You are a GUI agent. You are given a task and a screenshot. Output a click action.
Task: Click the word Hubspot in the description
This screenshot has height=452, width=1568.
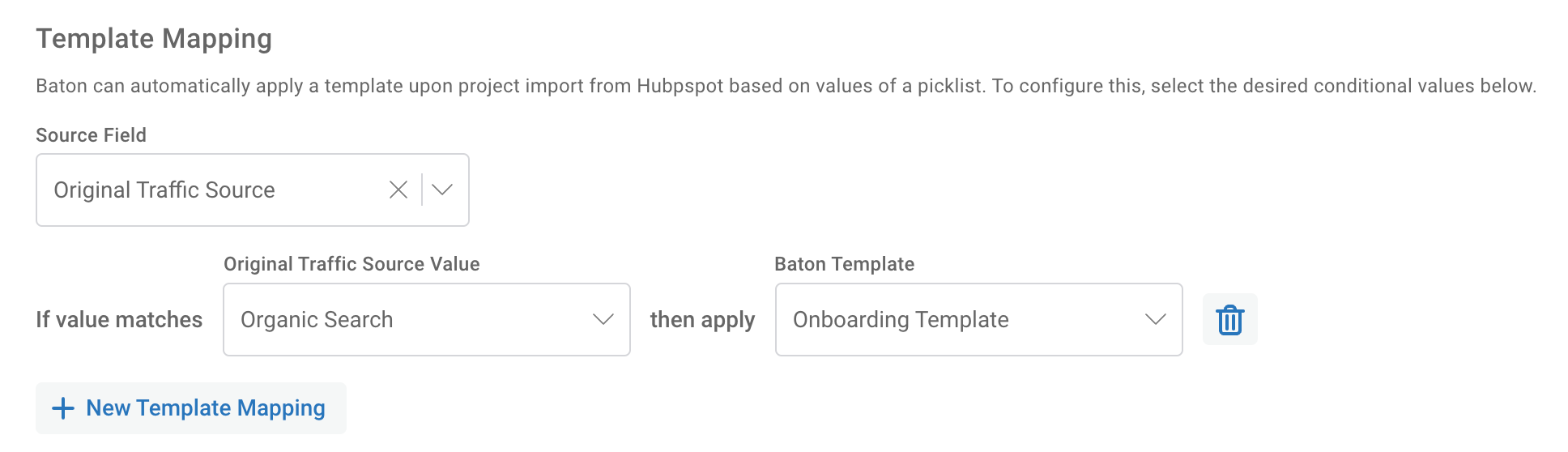pos(680,86)
